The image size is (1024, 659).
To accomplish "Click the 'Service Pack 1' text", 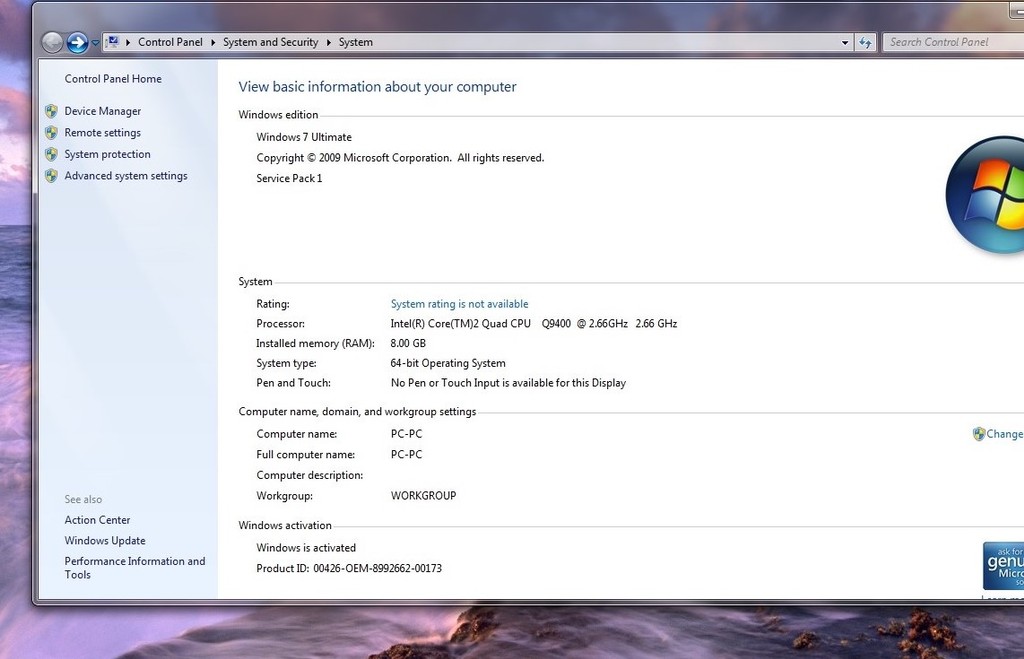I will (289, 178).
